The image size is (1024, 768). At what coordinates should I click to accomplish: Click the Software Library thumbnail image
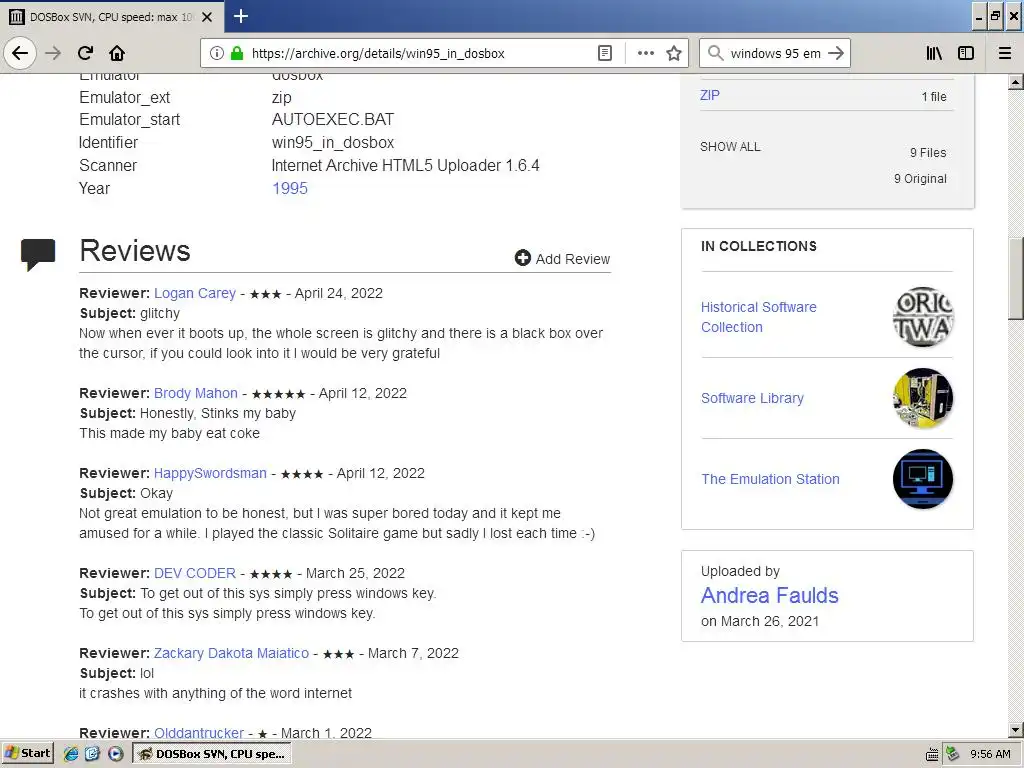(923, 398)
